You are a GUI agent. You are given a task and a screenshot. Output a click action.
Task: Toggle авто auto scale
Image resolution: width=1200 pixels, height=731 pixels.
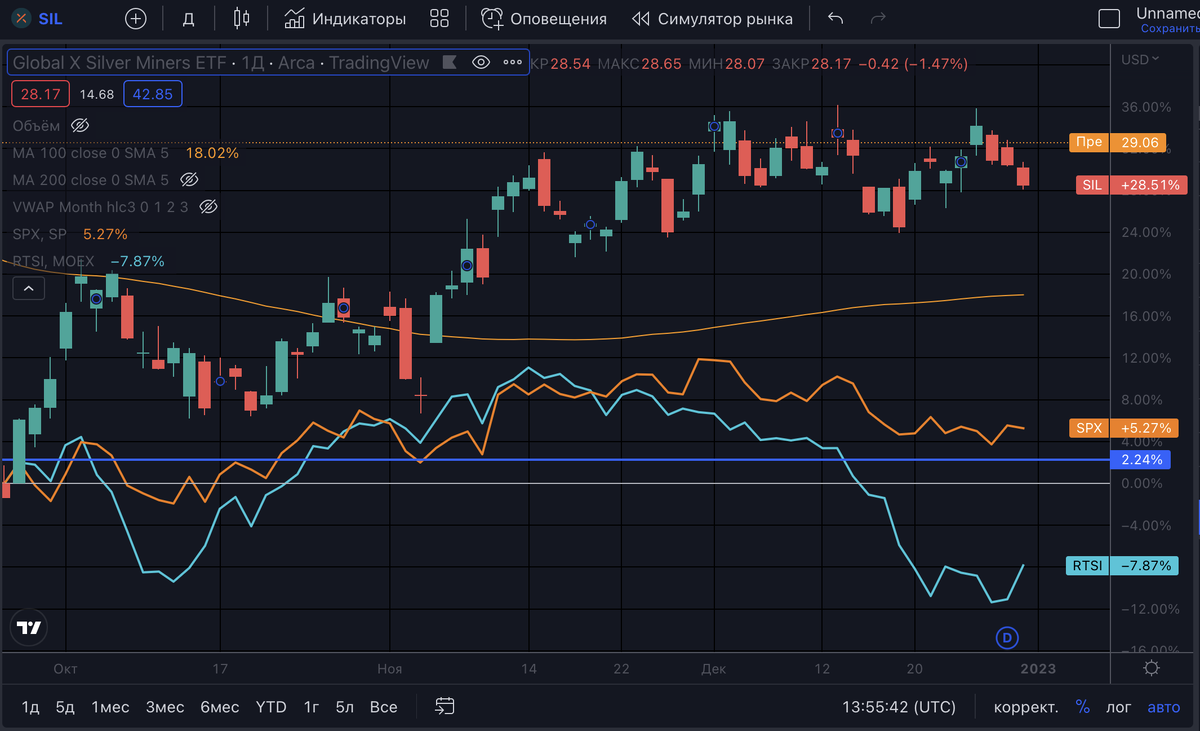pyautogui.click(x=1163, y=707)
